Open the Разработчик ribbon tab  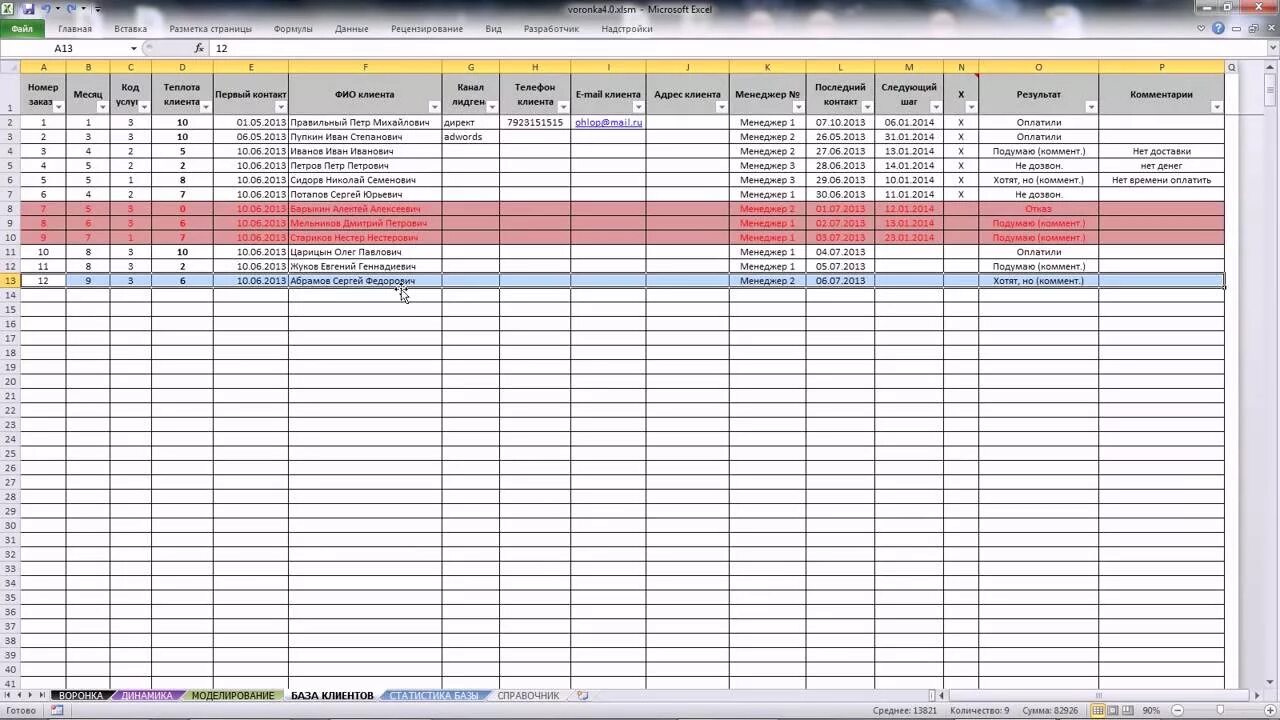click(551, 29)
